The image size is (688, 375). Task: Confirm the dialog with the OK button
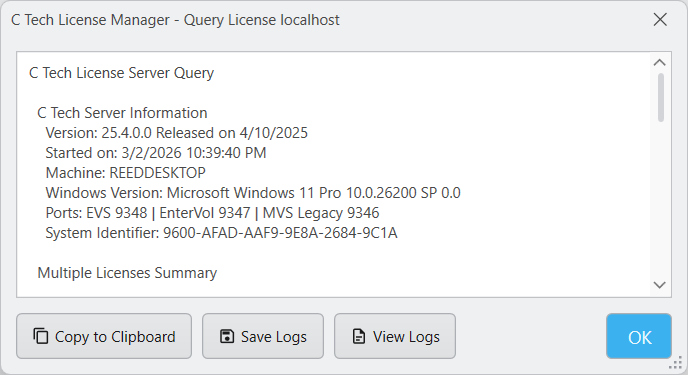coord(639,336)
